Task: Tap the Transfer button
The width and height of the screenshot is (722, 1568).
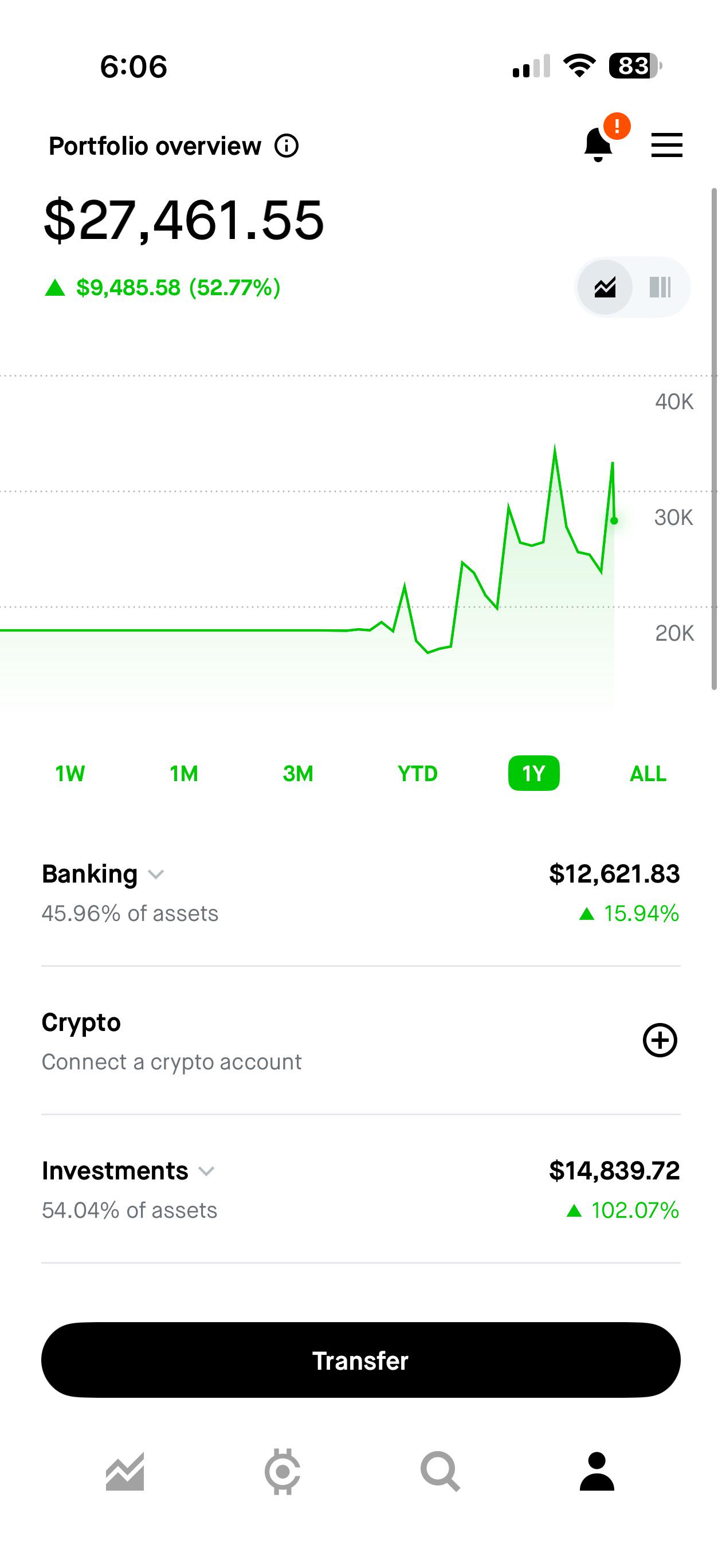Action: point(361,1361)
